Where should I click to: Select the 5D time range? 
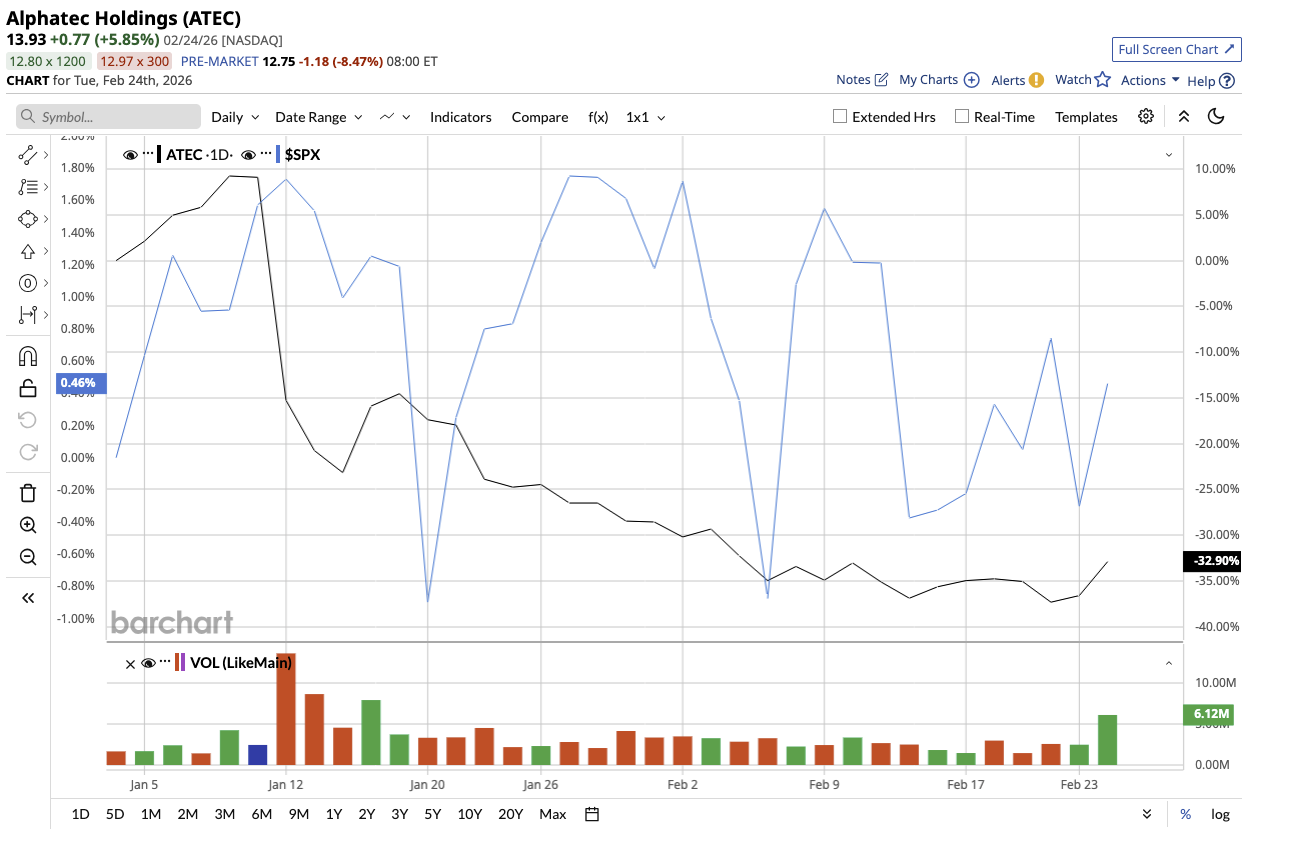click(115, 814)
